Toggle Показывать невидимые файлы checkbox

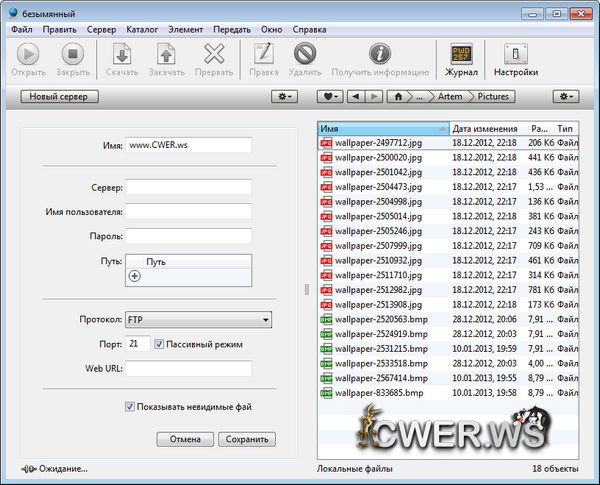click(130, 407)
